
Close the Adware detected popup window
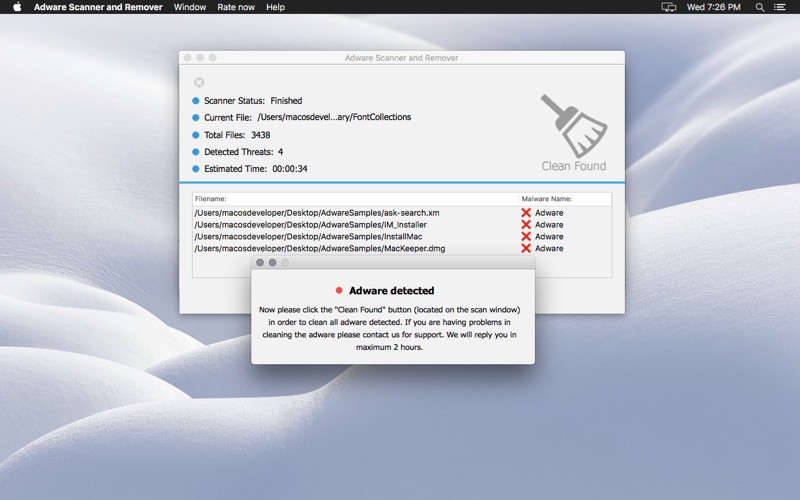260,262
